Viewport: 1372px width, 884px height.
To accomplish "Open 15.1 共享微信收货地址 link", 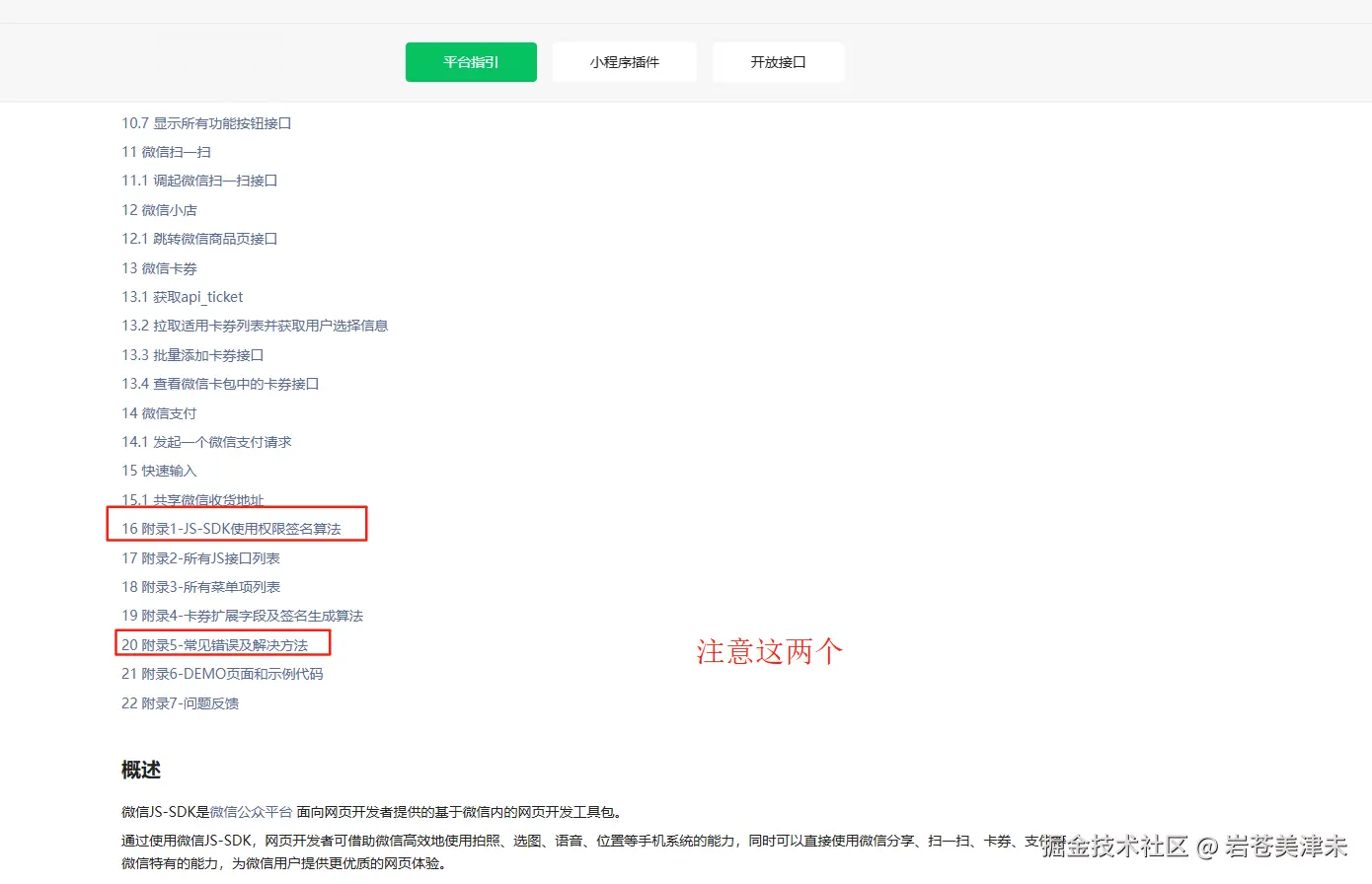I will (192, 499).
